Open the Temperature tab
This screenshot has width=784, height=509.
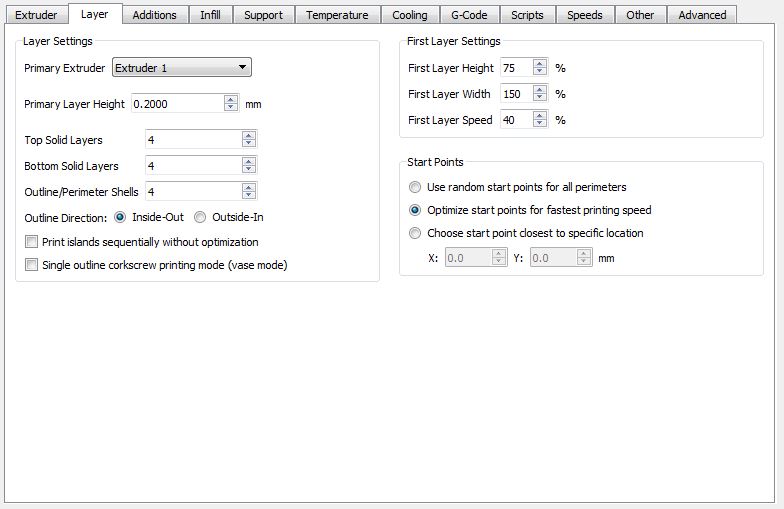[x=337, y=15]
